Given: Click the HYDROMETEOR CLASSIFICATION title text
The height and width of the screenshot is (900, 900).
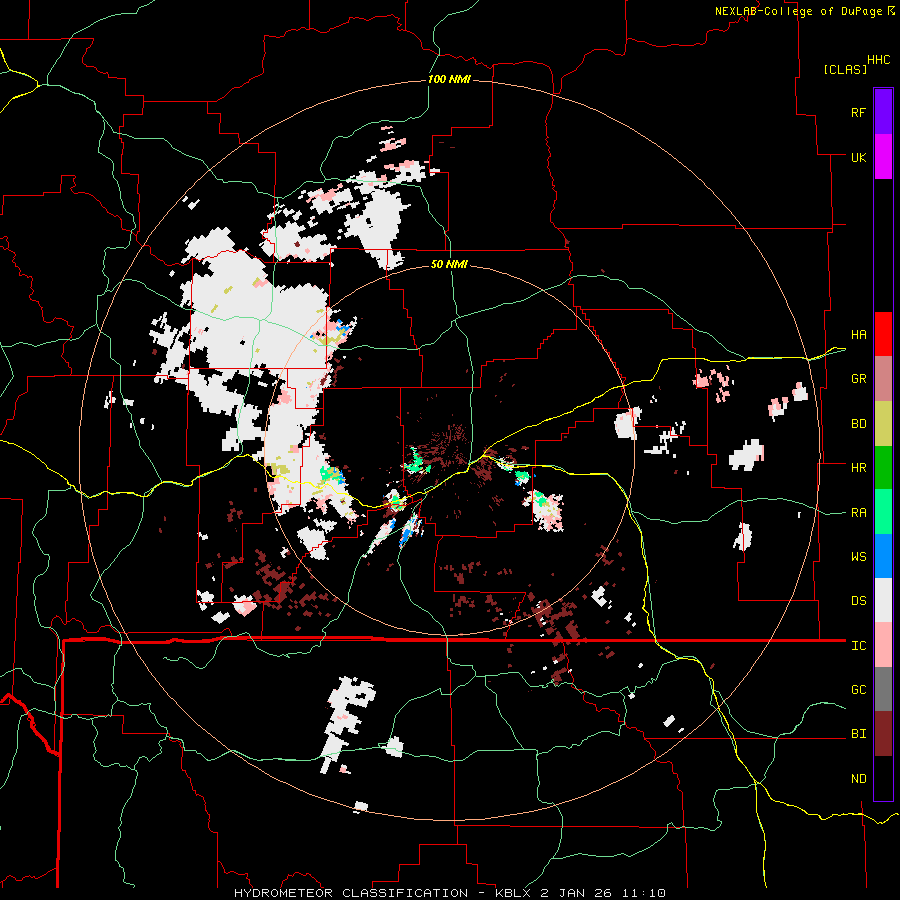Looking at the screenshot, I should (x=351, y=893).
